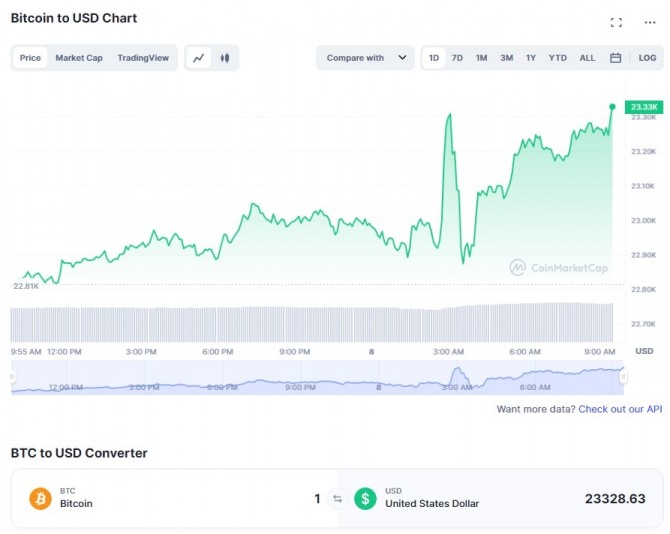Click the 9:55 AM axis label

(26, 352)
